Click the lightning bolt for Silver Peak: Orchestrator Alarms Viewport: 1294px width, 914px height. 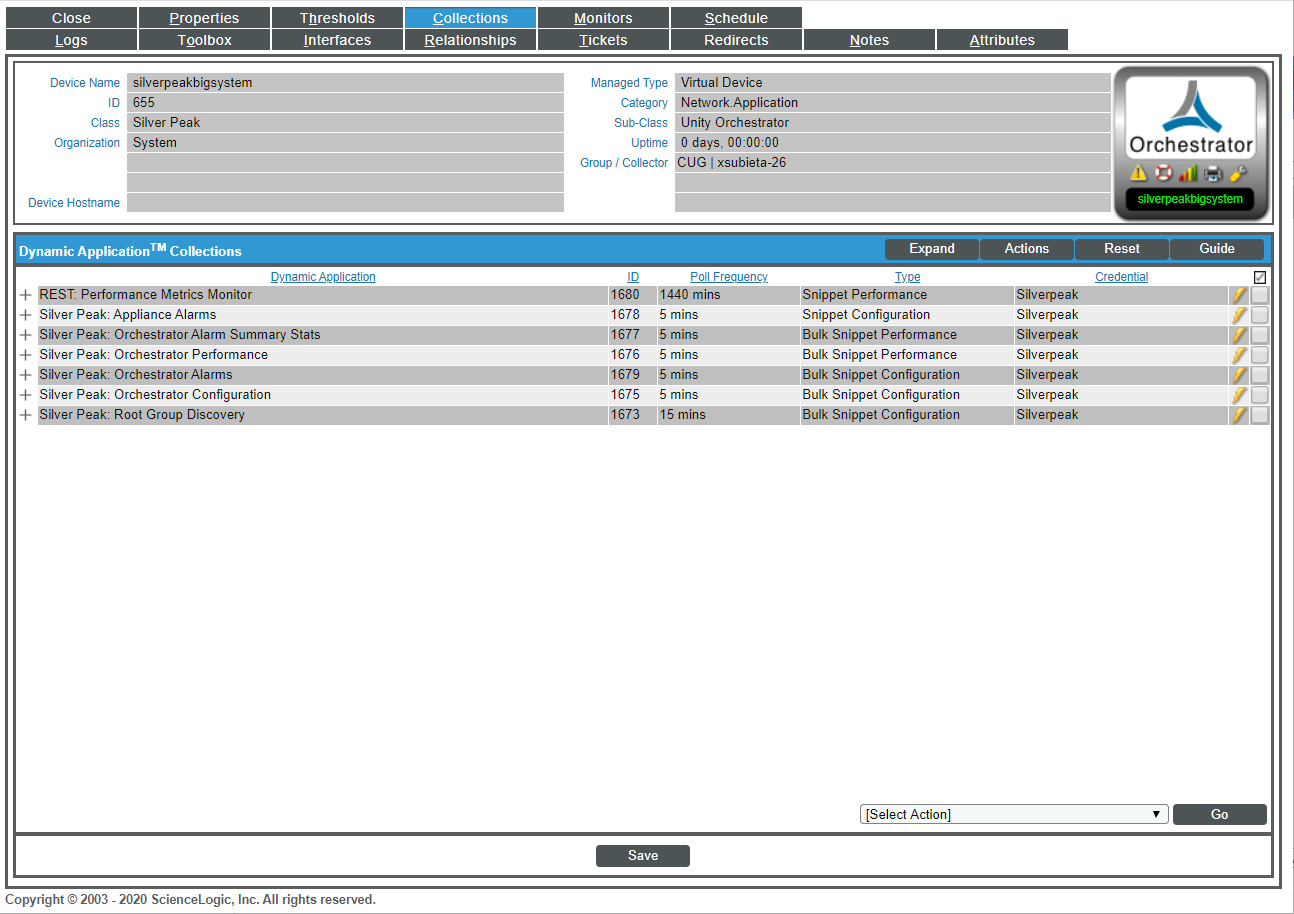pos(1239,374)
